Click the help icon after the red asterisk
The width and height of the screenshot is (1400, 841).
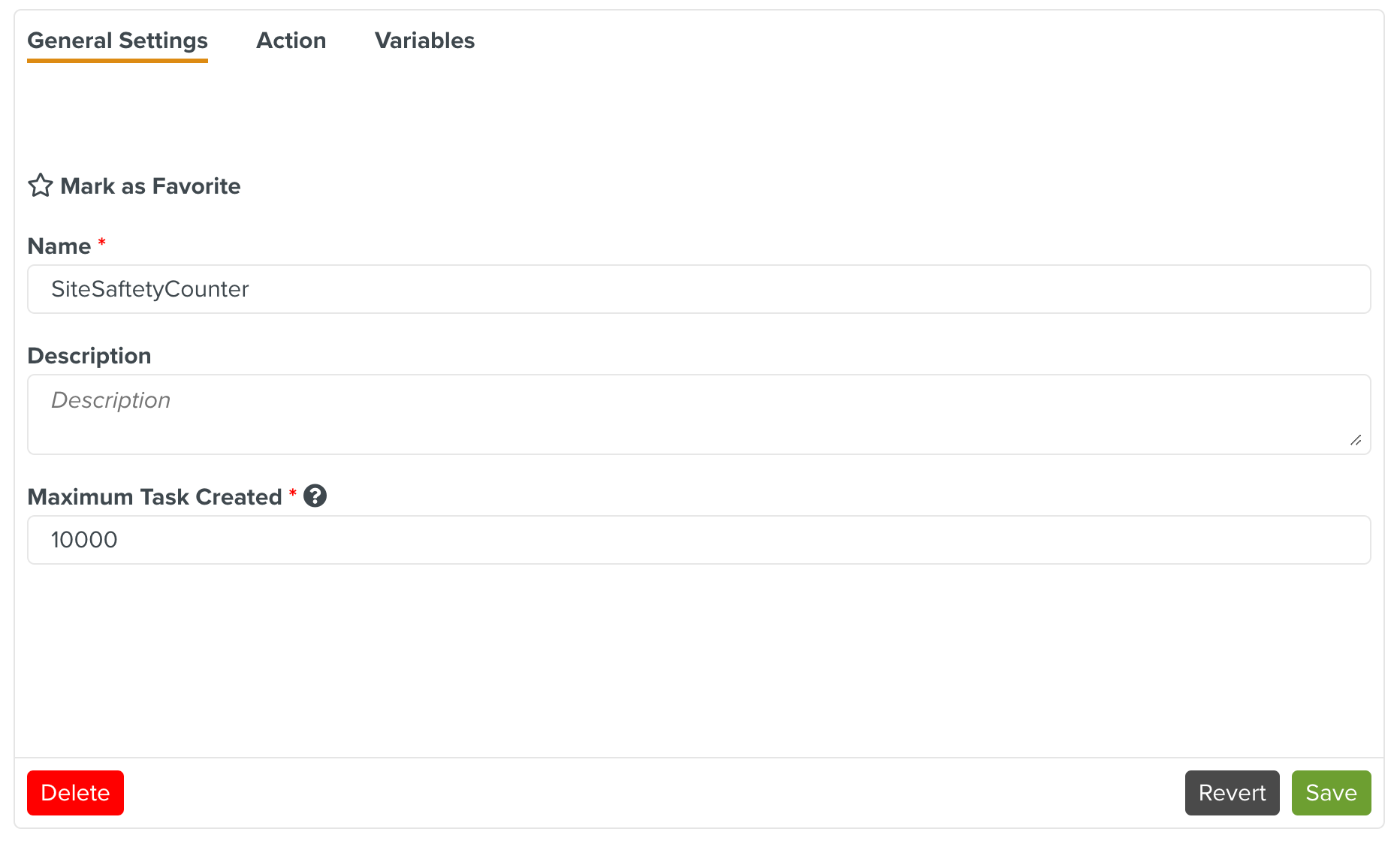tap(316, 496)
